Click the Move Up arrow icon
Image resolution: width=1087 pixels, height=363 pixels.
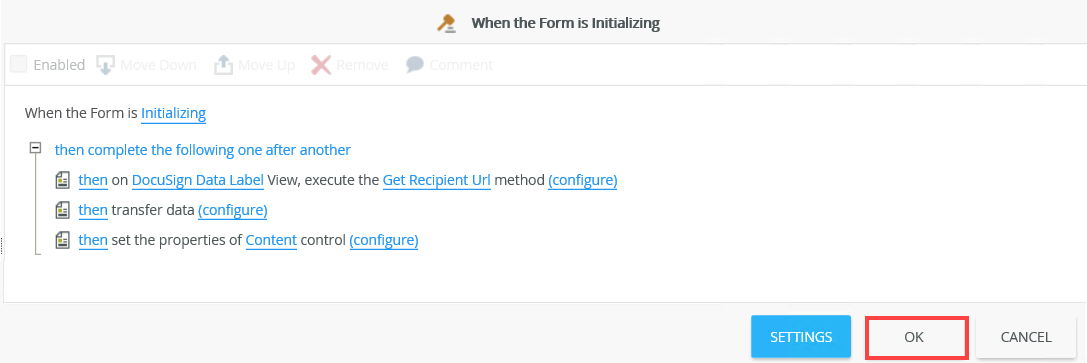point(223,64)
